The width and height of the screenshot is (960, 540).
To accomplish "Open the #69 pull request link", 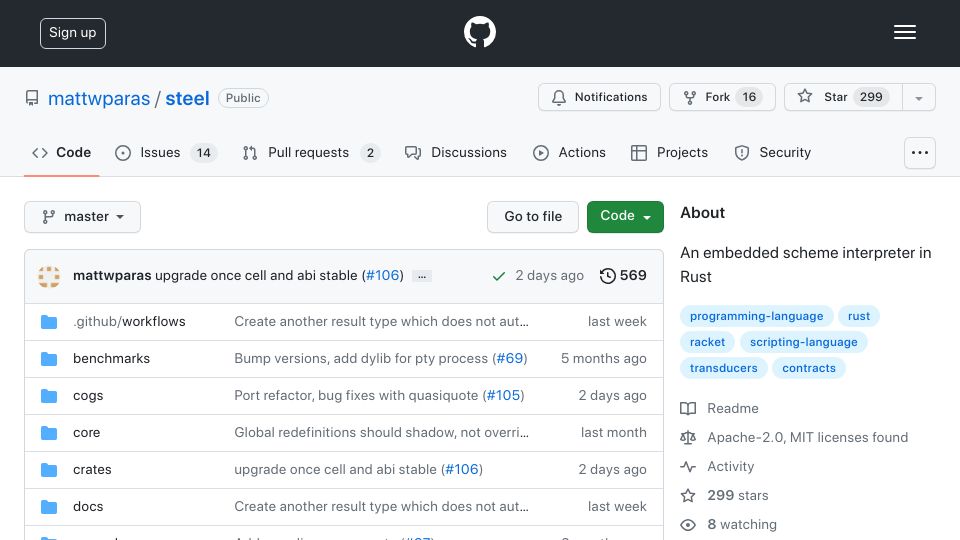I will 509,359.
